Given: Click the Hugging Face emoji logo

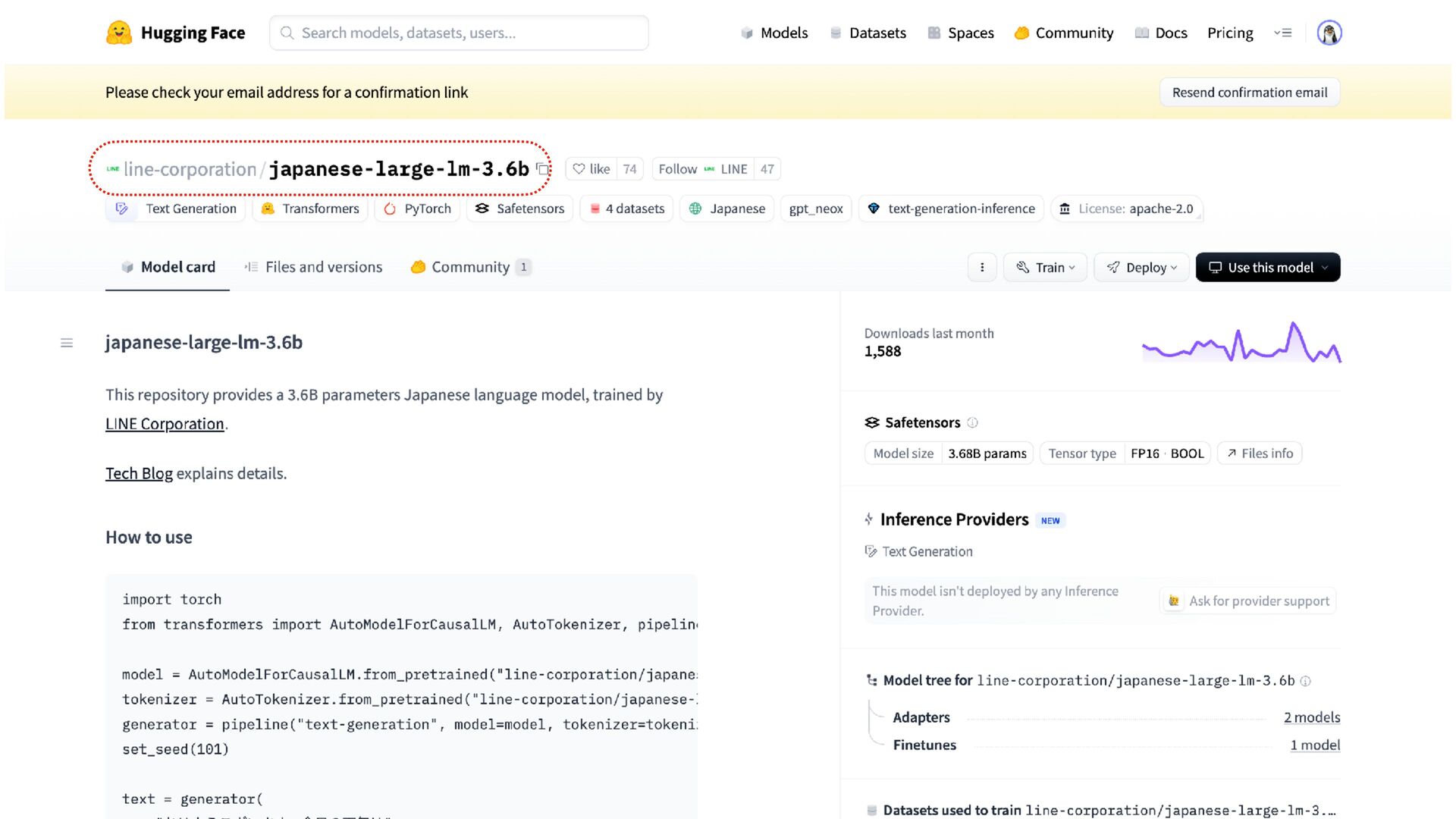Looking at the screenshot, I should (119, 33).
